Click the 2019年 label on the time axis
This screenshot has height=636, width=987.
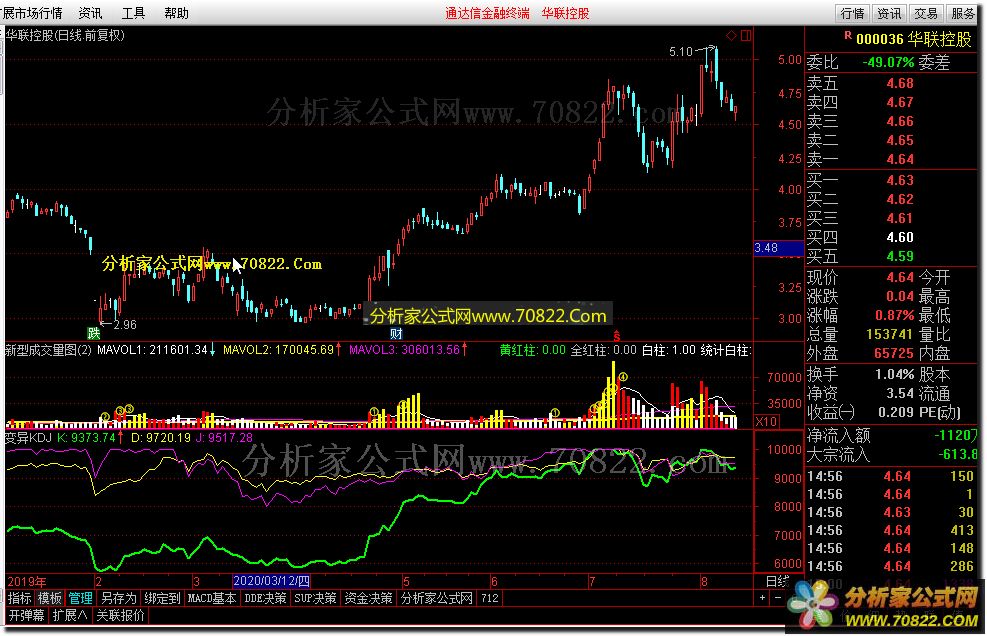tap(26, 581)
